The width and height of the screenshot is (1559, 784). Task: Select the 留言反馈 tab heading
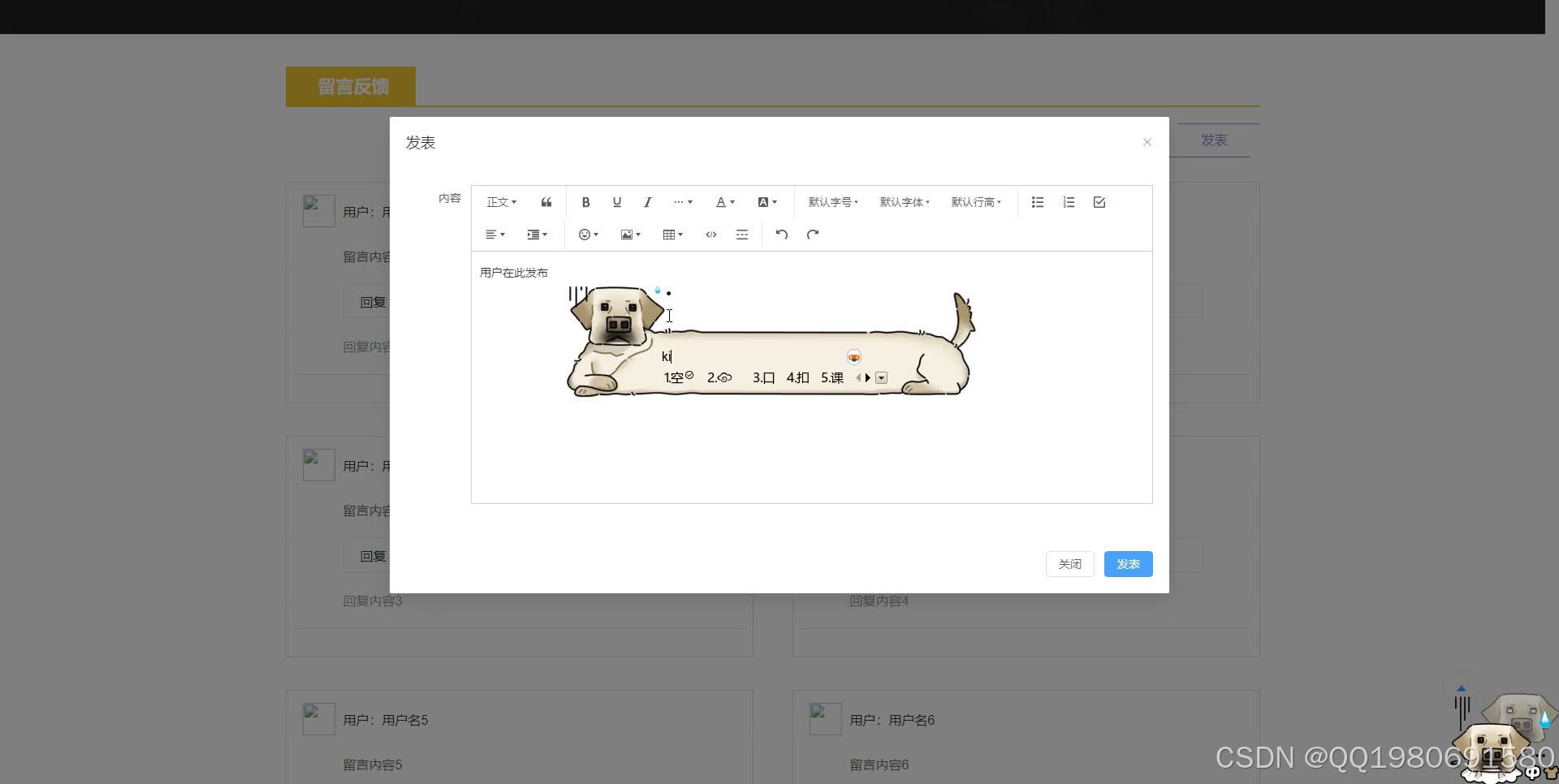click(x=351, y=86)
